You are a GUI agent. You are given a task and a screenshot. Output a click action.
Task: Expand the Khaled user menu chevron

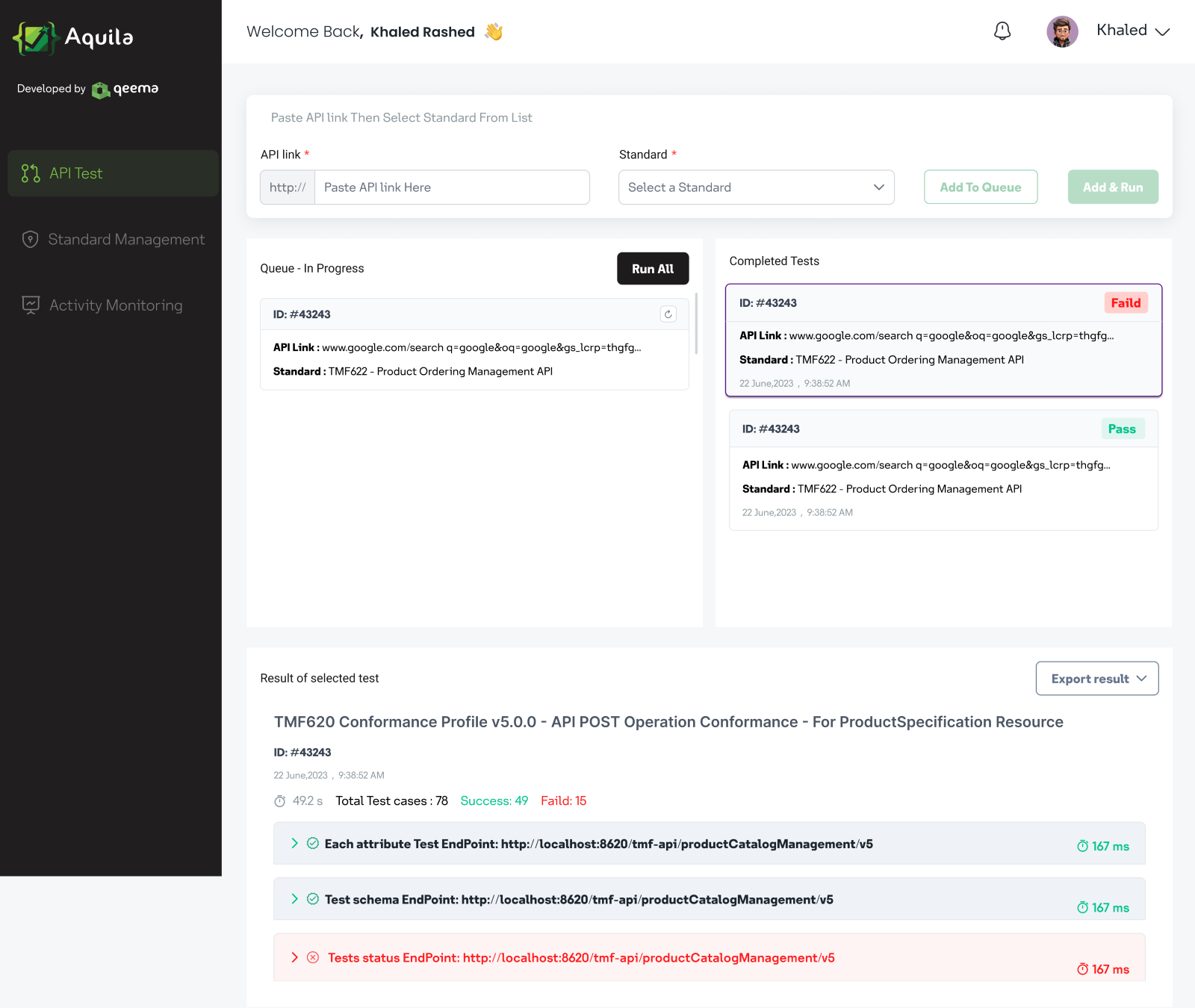coord(1162,31)
